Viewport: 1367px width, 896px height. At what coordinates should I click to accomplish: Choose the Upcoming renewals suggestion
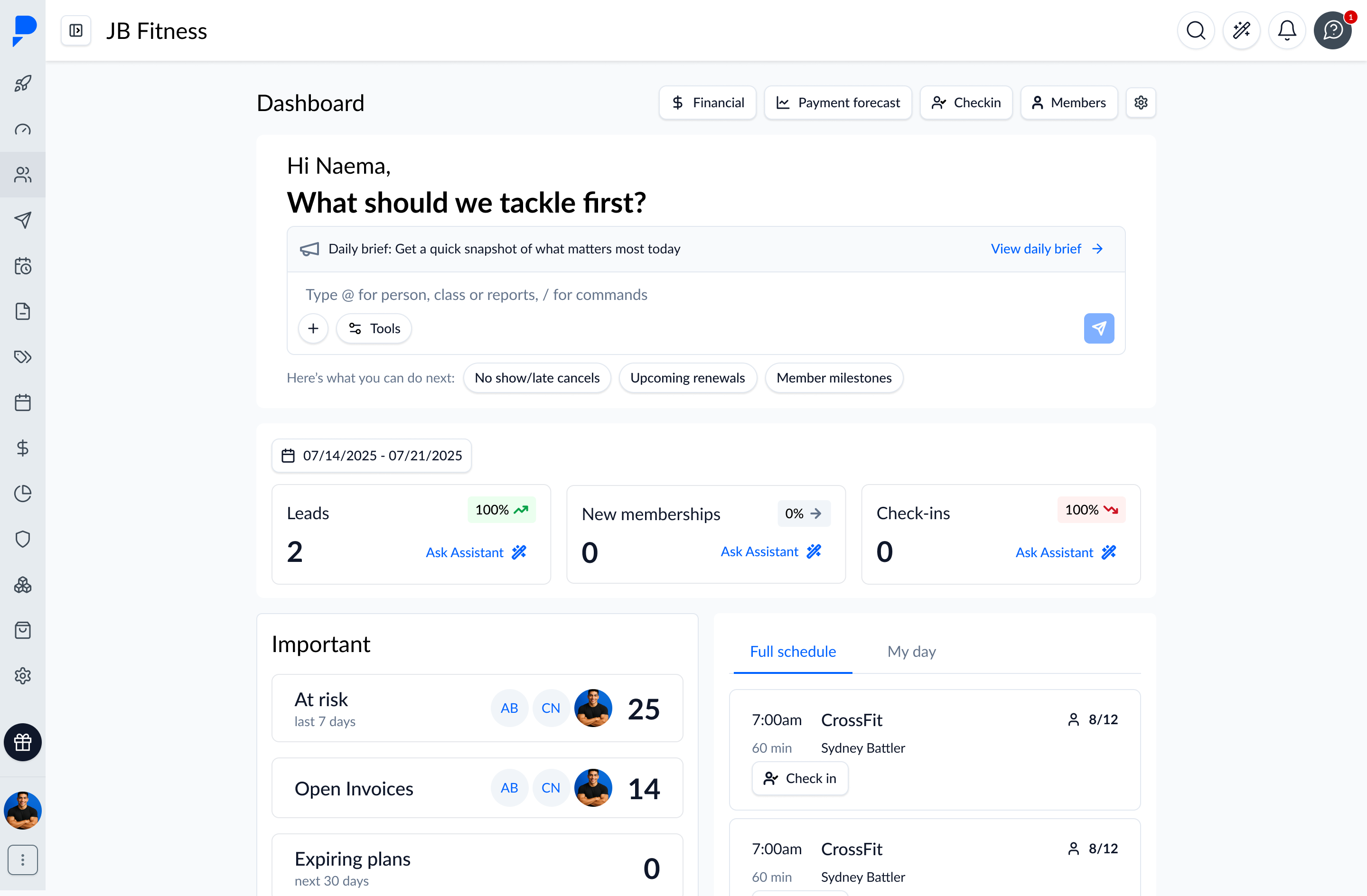(687, 378)
